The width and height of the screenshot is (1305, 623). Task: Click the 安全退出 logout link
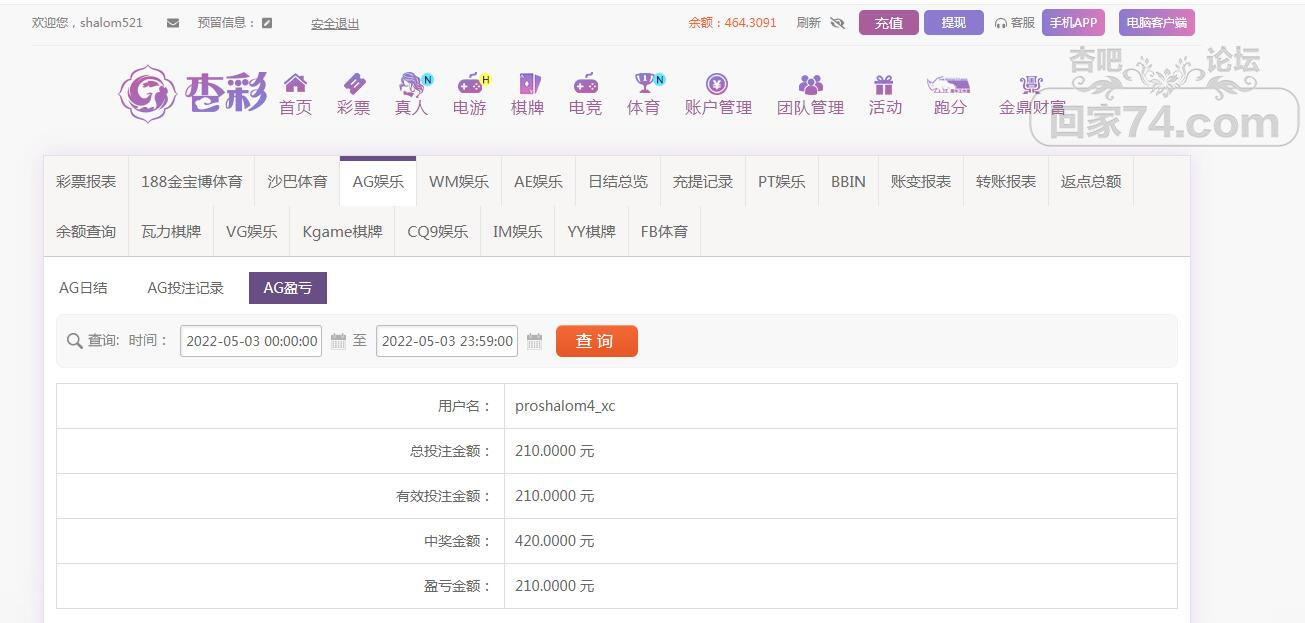[x=334, y=24]
